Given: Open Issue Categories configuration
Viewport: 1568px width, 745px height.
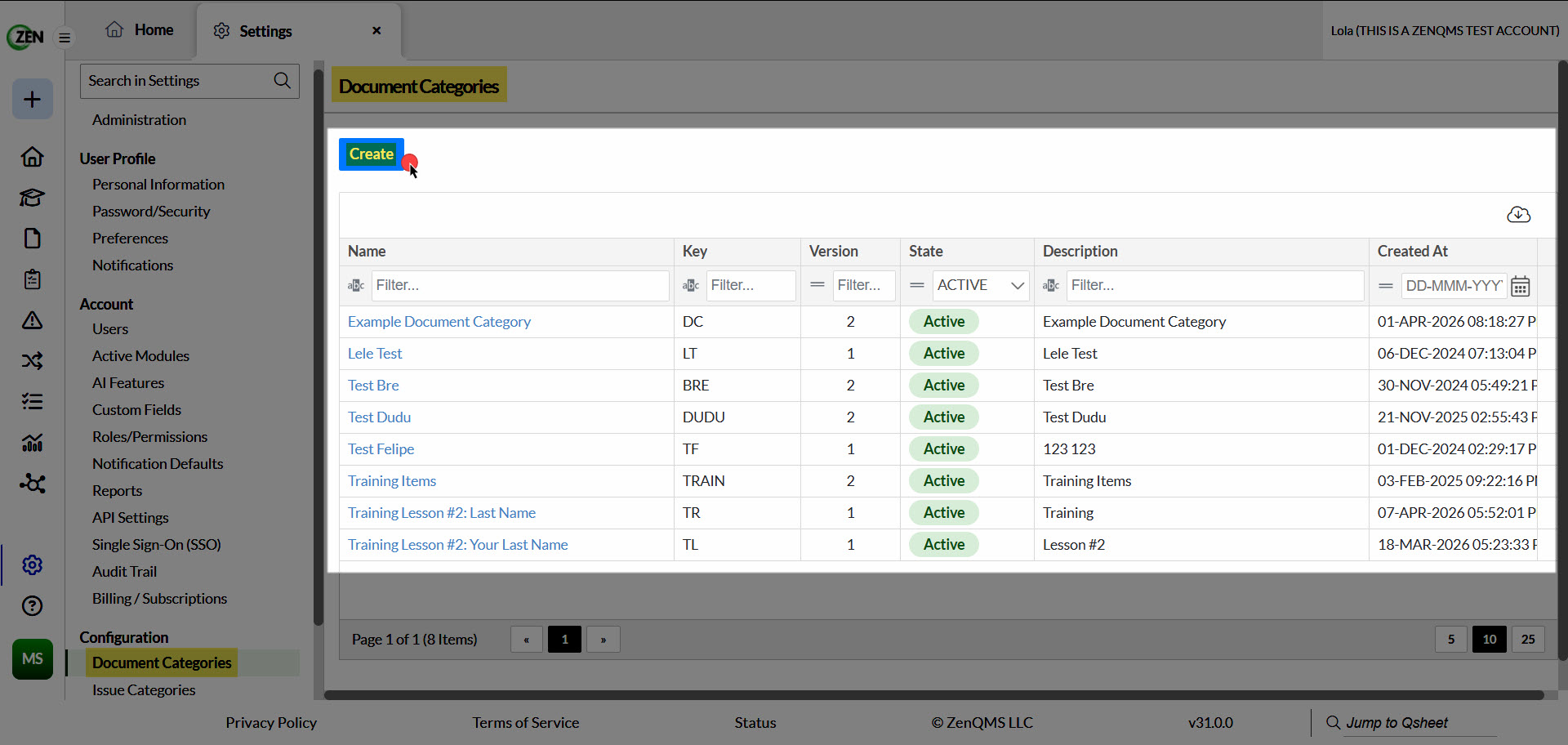Looking at the screenshot, I should click(x=144, y=690).
